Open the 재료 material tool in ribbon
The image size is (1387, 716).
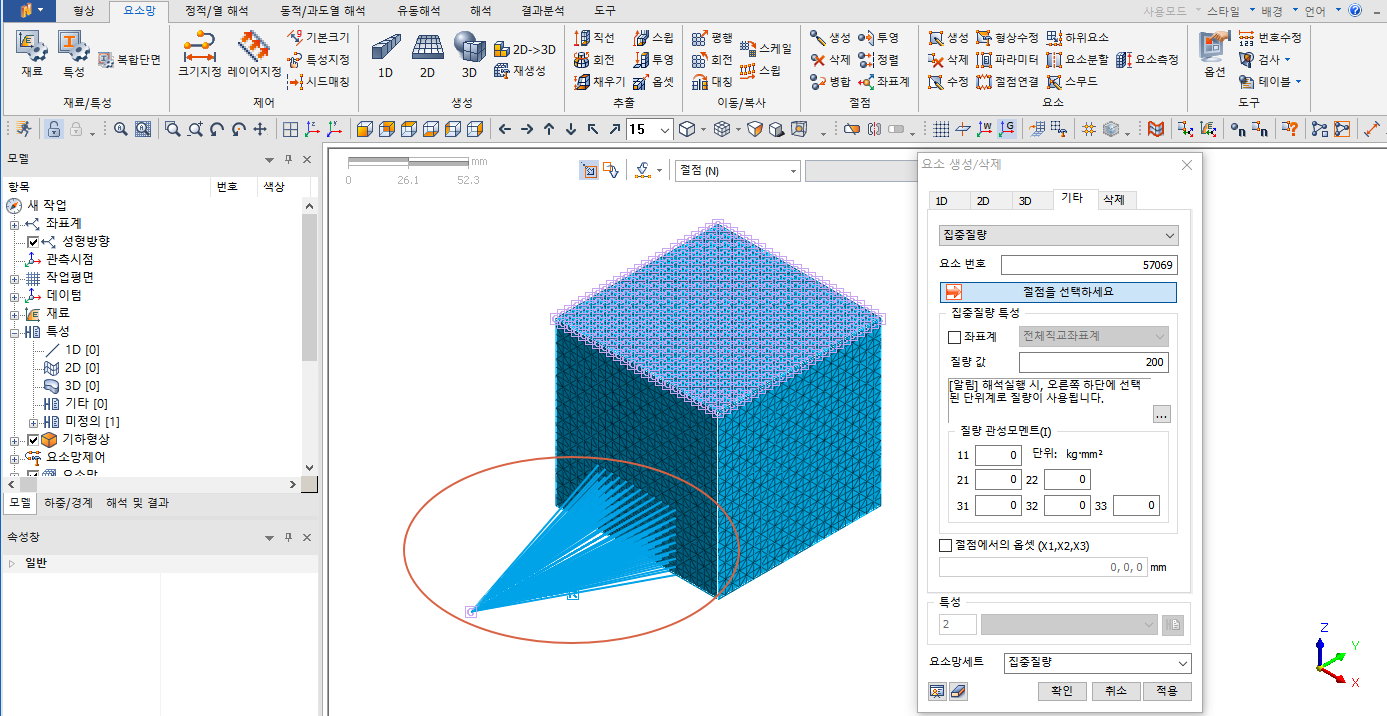click(x=31, y=55)
